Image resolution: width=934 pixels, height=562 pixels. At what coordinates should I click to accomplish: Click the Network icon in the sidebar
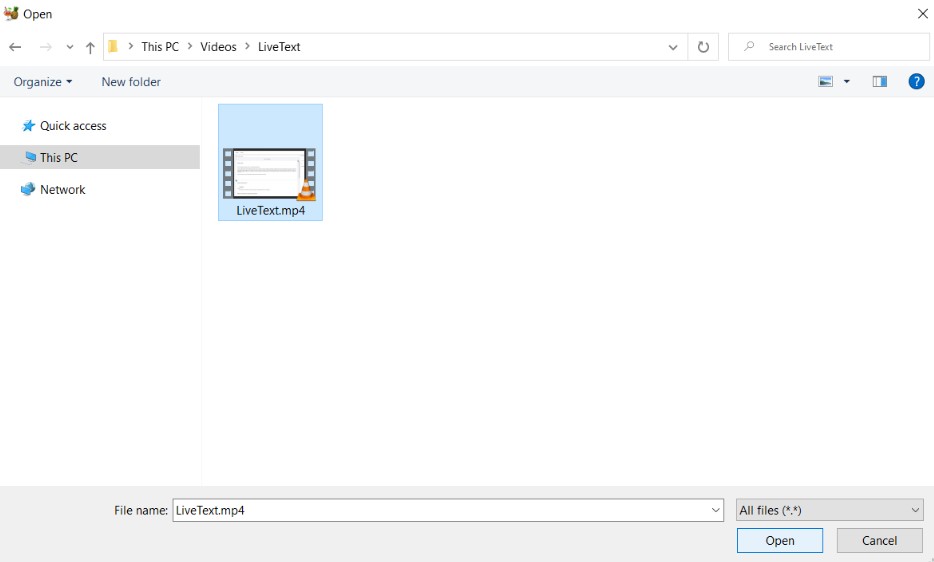click(x=28, y=190)
